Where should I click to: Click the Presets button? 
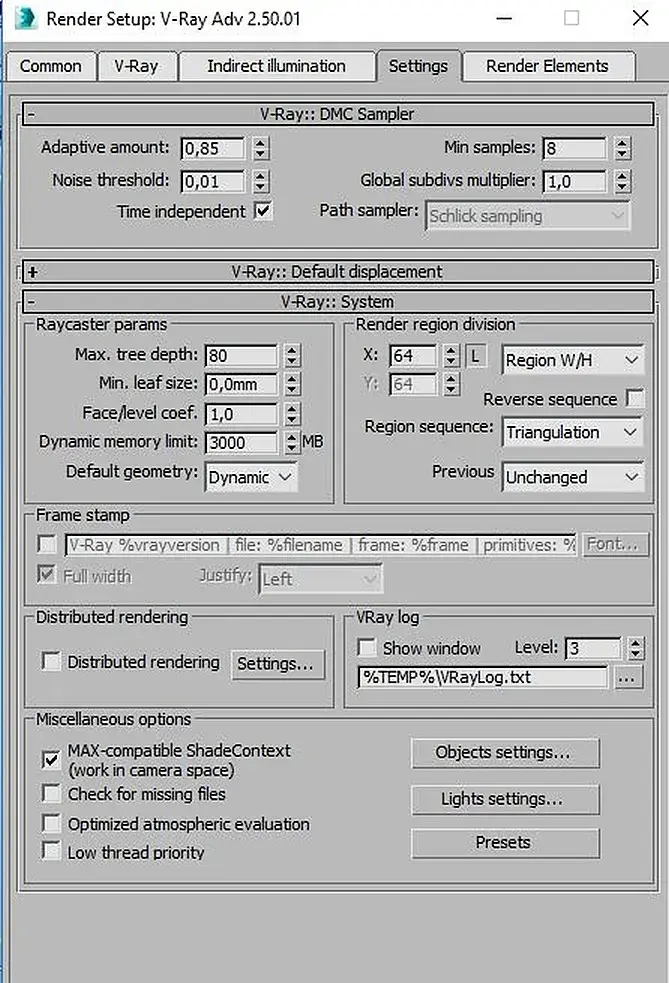point(504,842)
